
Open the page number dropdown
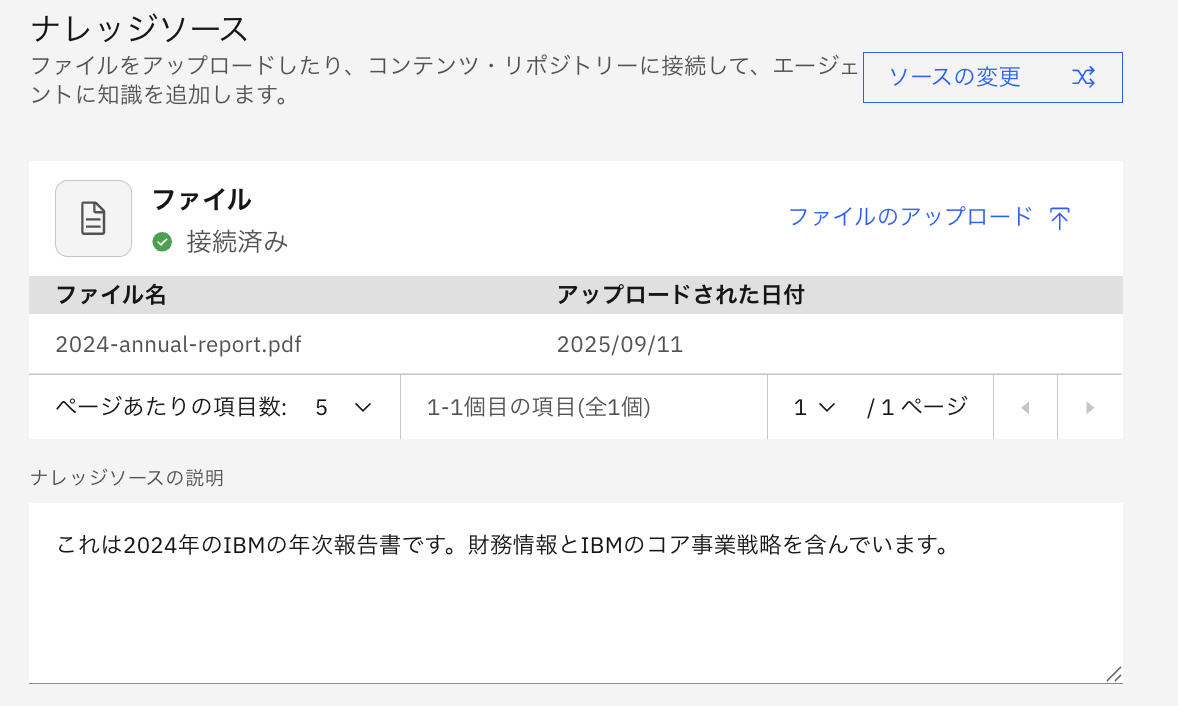814,407
